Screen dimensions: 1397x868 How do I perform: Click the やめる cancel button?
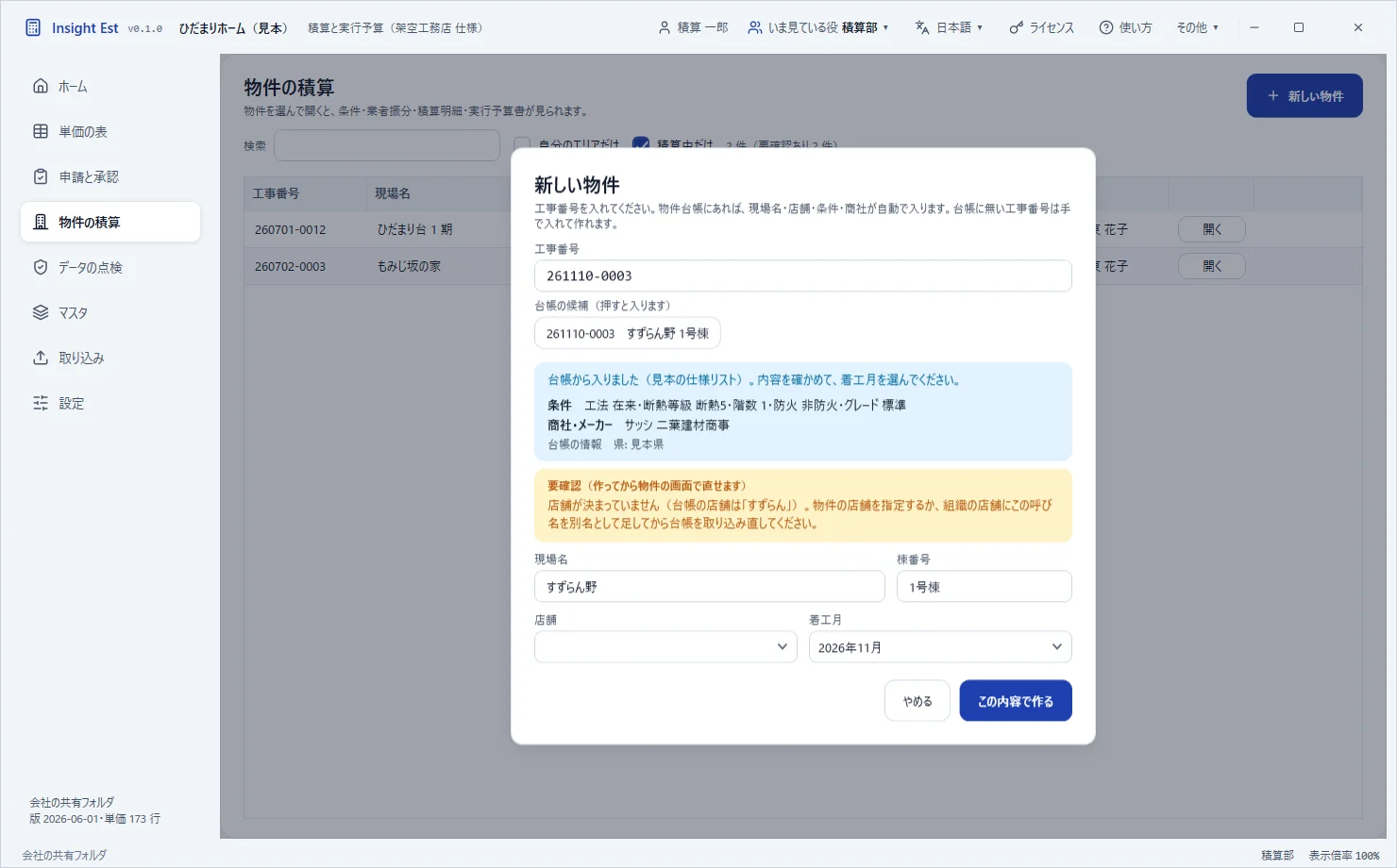[917, 701]
